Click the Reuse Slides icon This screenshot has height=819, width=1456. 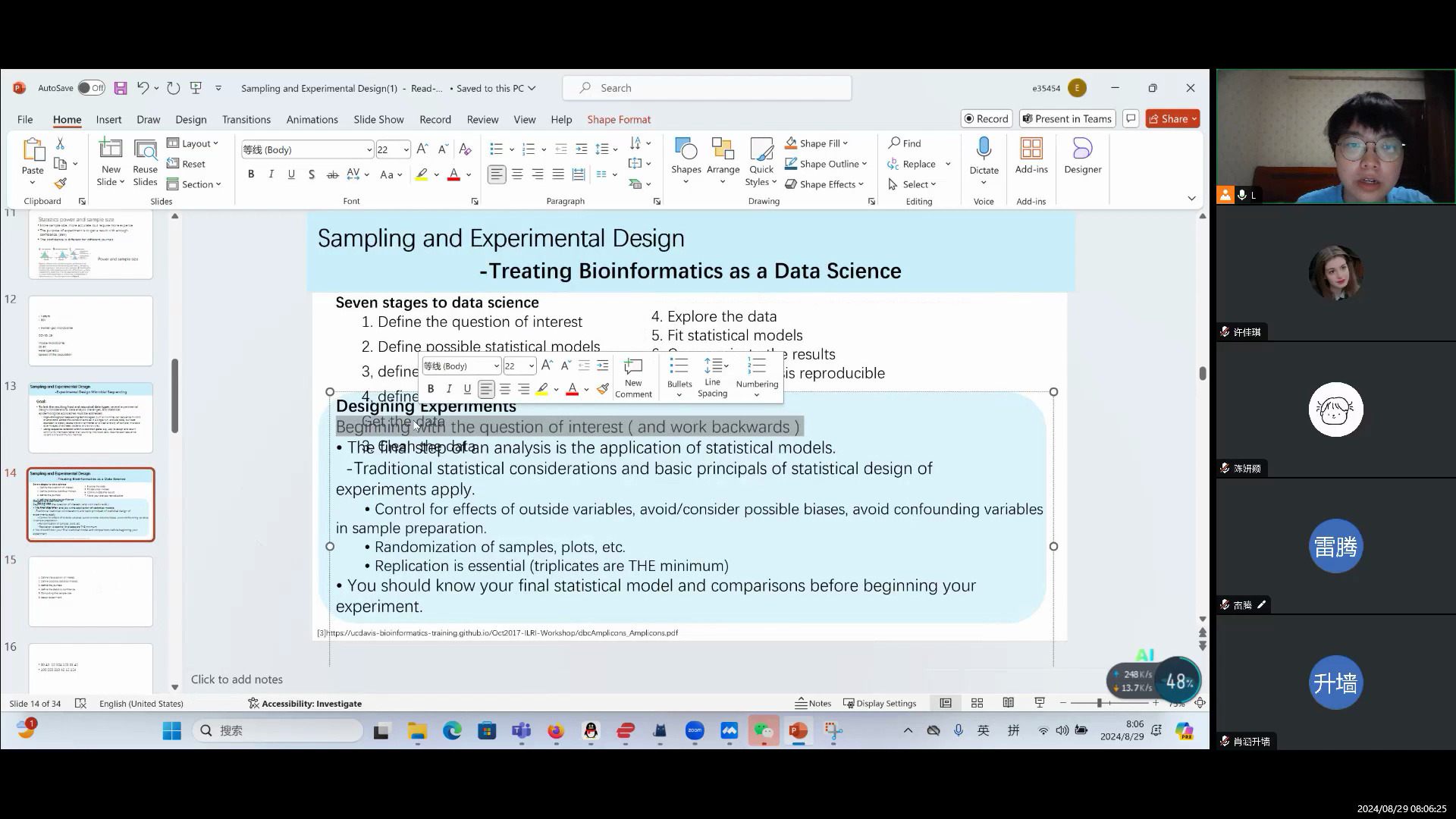click(x=145, y=149)
